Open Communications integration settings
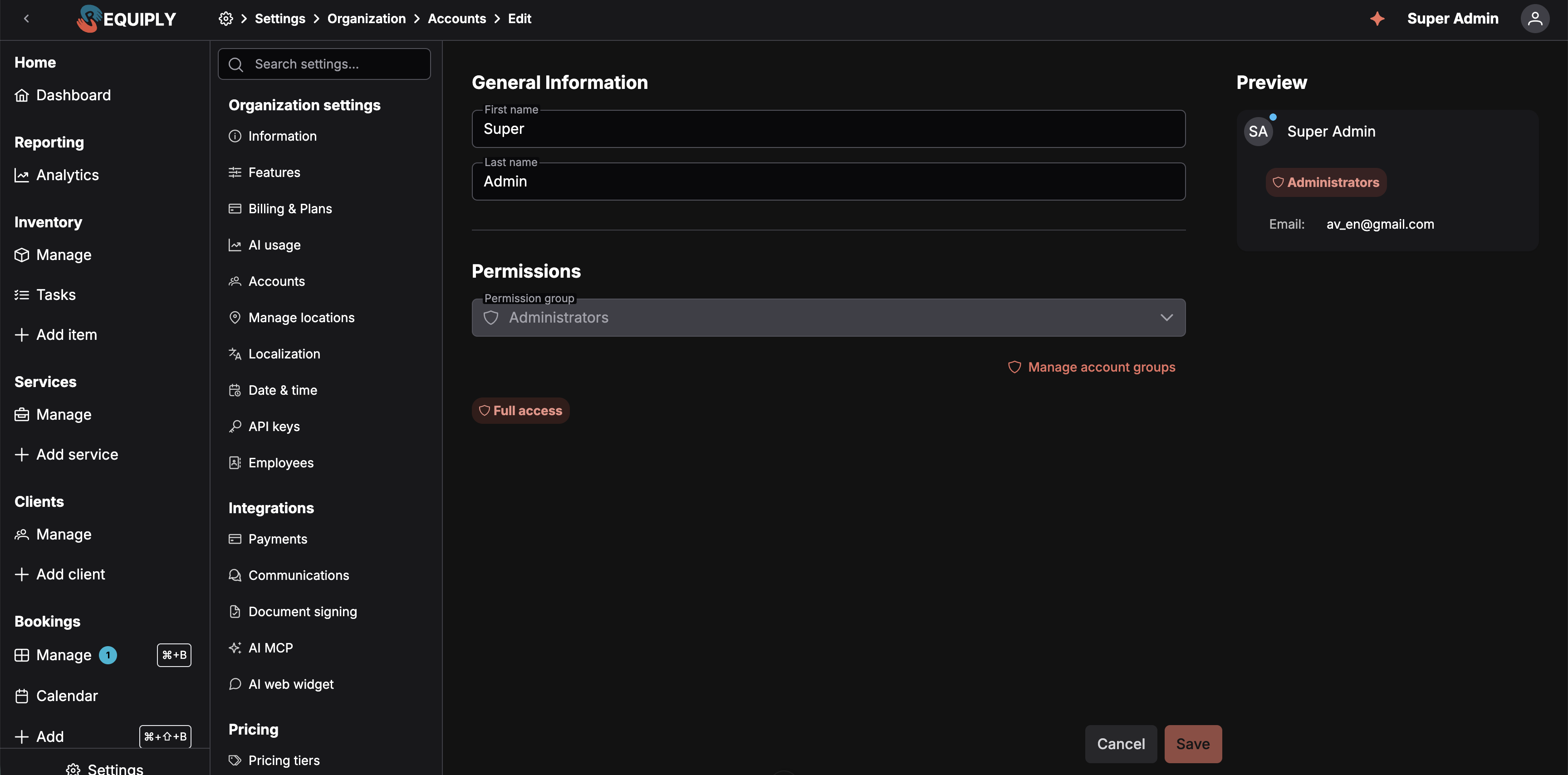This screenshot has height=775, width=1568. pyautogui.click(x=289, y=575)
